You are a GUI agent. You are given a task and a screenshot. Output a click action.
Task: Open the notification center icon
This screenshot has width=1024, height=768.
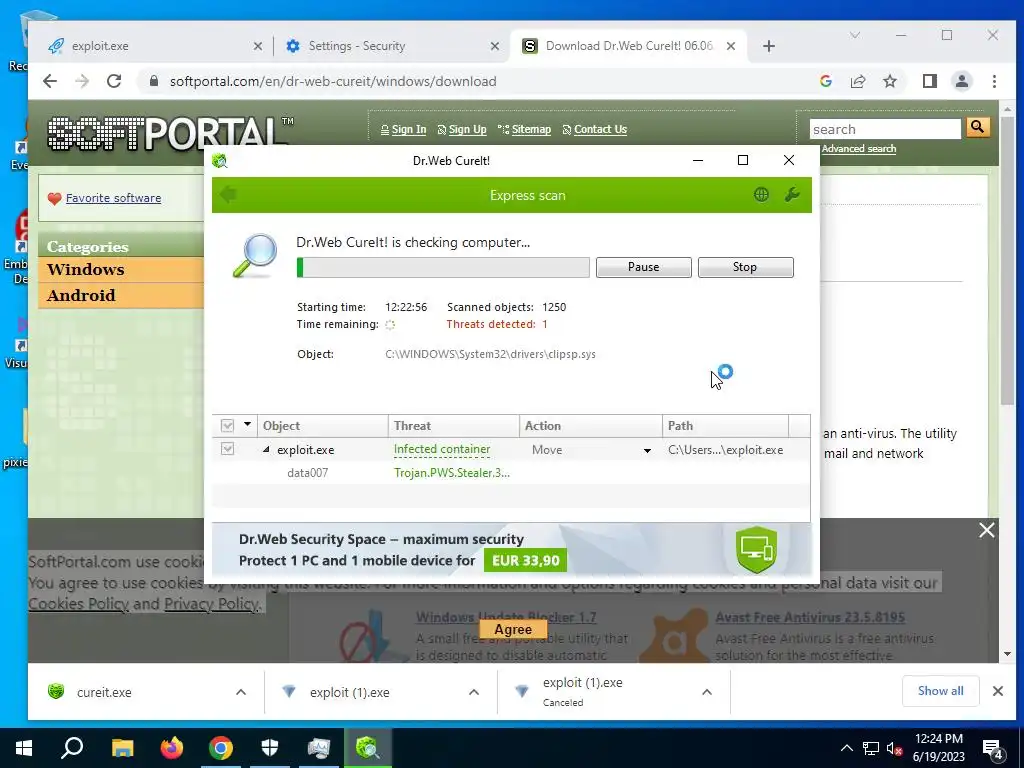[993, 749]
